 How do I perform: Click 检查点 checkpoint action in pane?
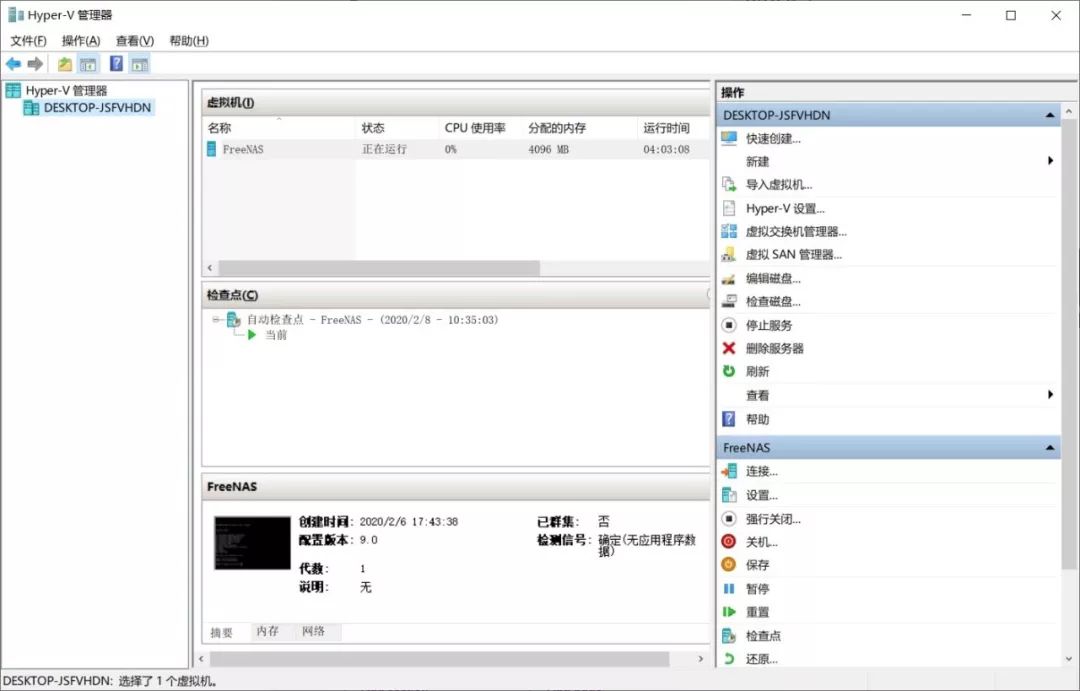tap(763, 636)
